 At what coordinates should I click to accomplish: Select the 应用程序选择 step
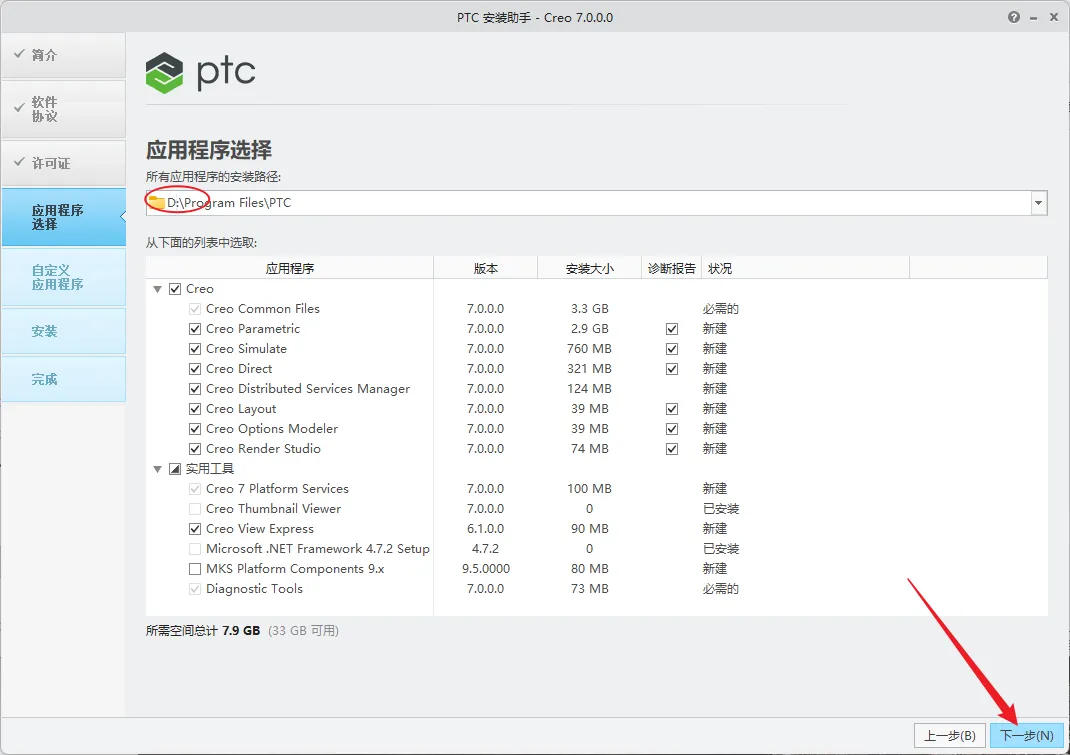(x=63, y=217)
